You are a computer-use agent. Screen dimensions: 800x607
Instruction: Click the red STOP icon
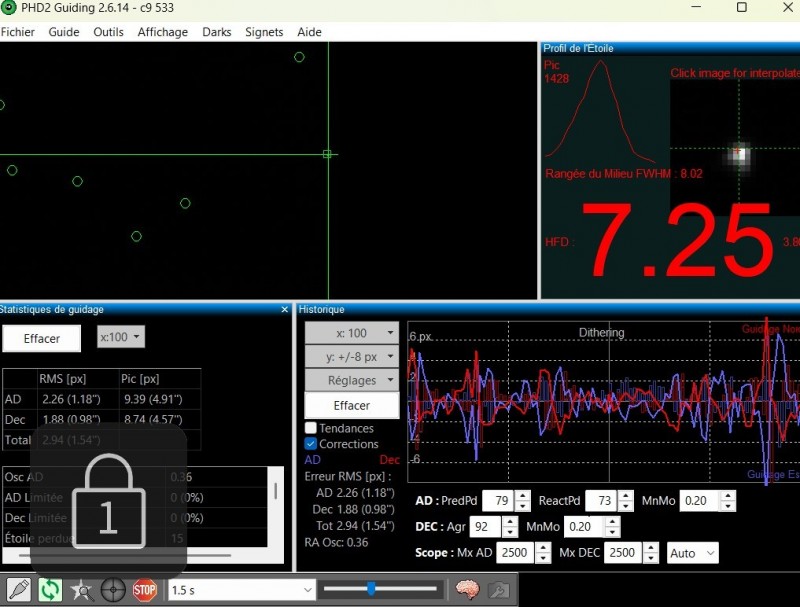pyautogui.click(x=144, y=590)
